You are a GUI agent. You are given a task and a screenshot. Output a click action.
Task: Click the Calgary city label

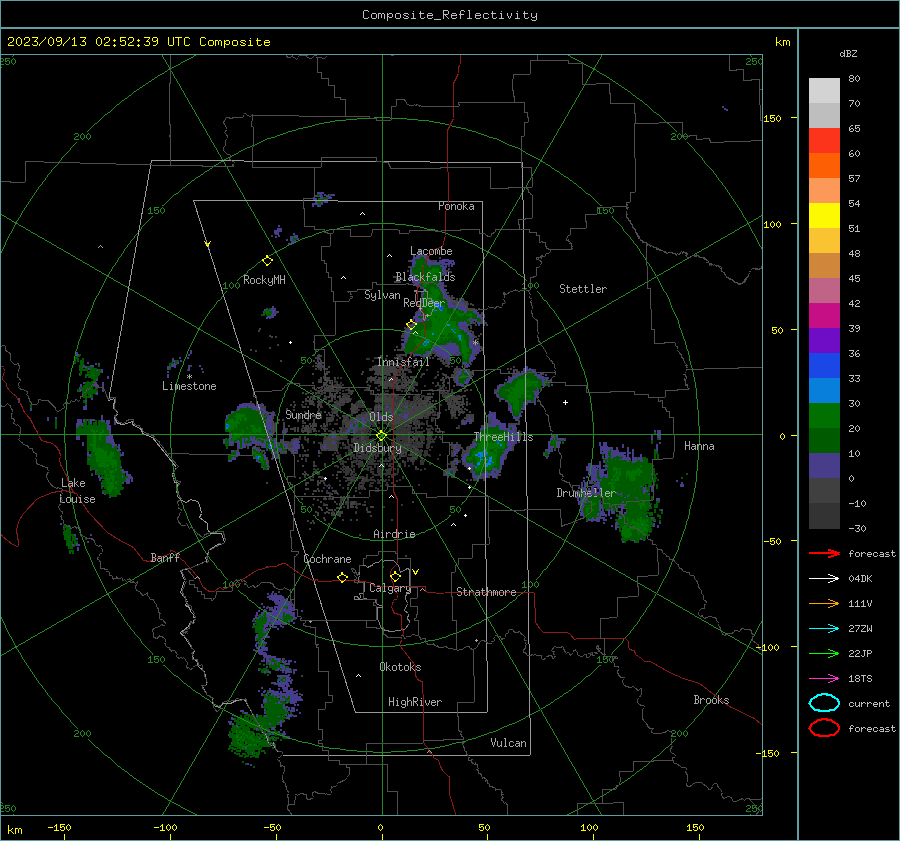[x=390, y=588]
